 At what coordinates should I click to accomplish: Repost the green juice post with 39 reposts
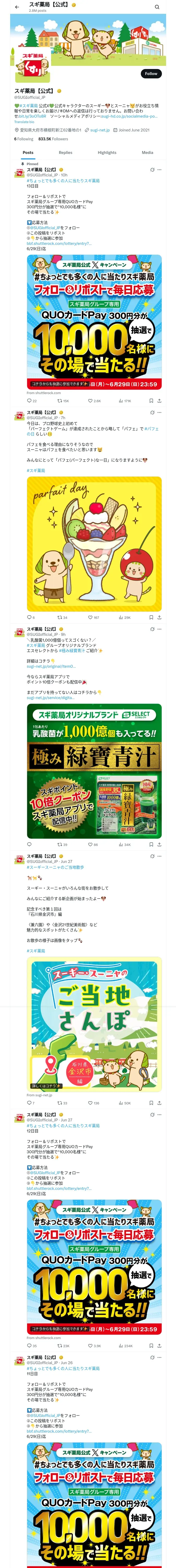click(62, 844)
